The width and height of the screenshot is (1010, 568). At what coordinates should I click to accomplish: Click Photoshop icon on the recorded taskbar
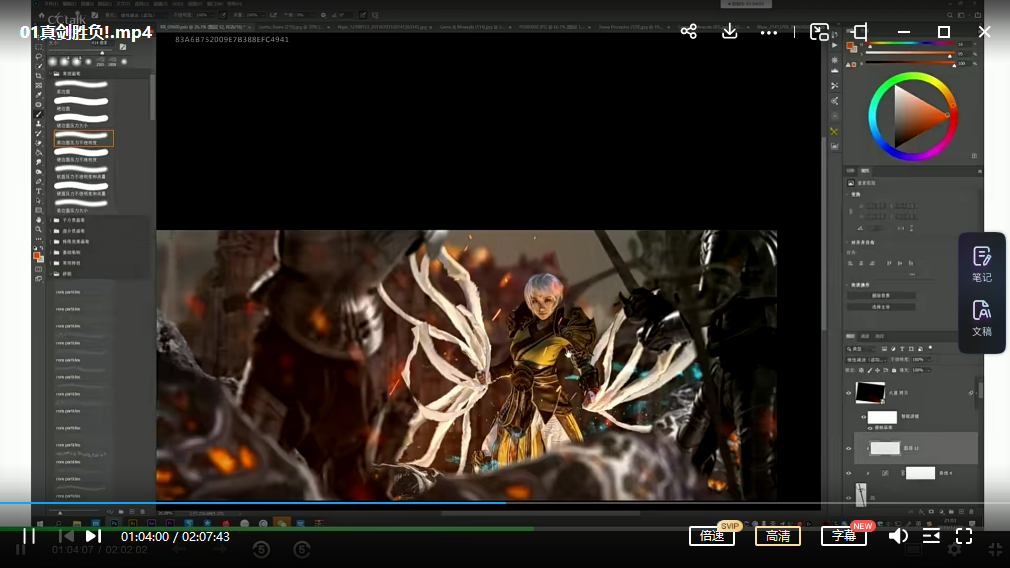pyautogui.click(x=114, y=524)
